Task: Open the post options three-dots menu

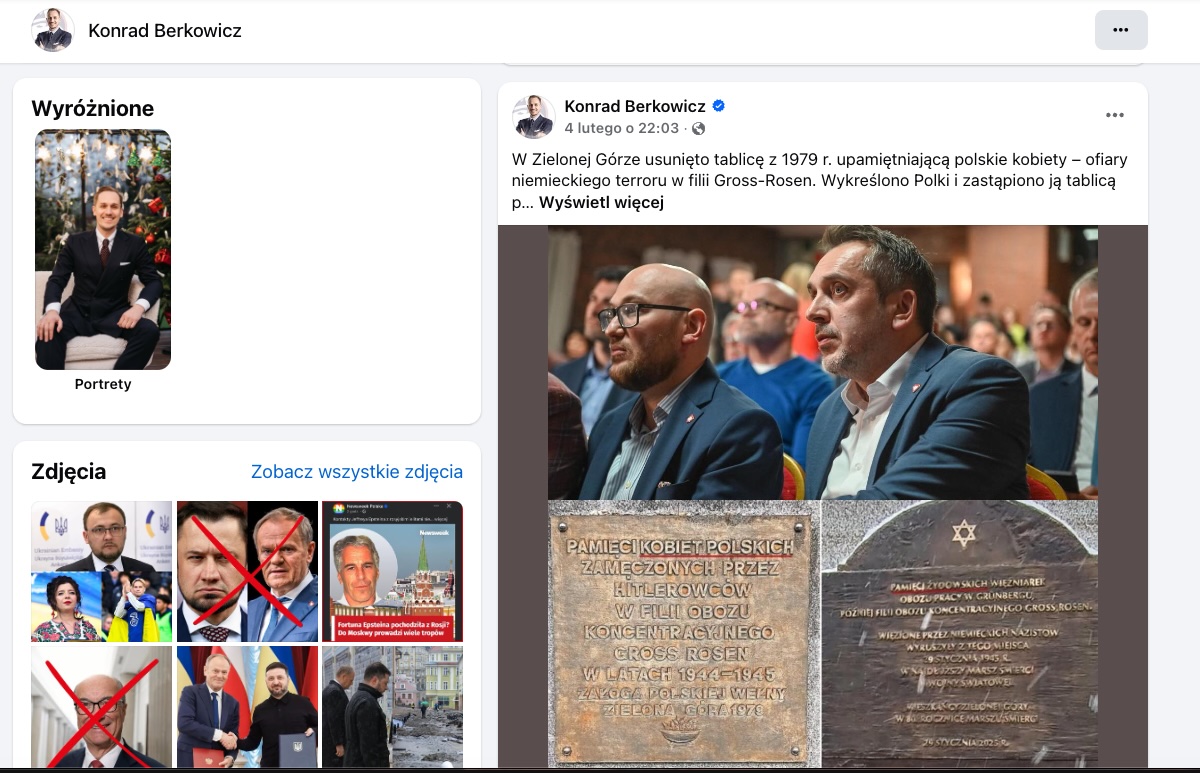Action: pyautogui.click(x=1115, y=116)
